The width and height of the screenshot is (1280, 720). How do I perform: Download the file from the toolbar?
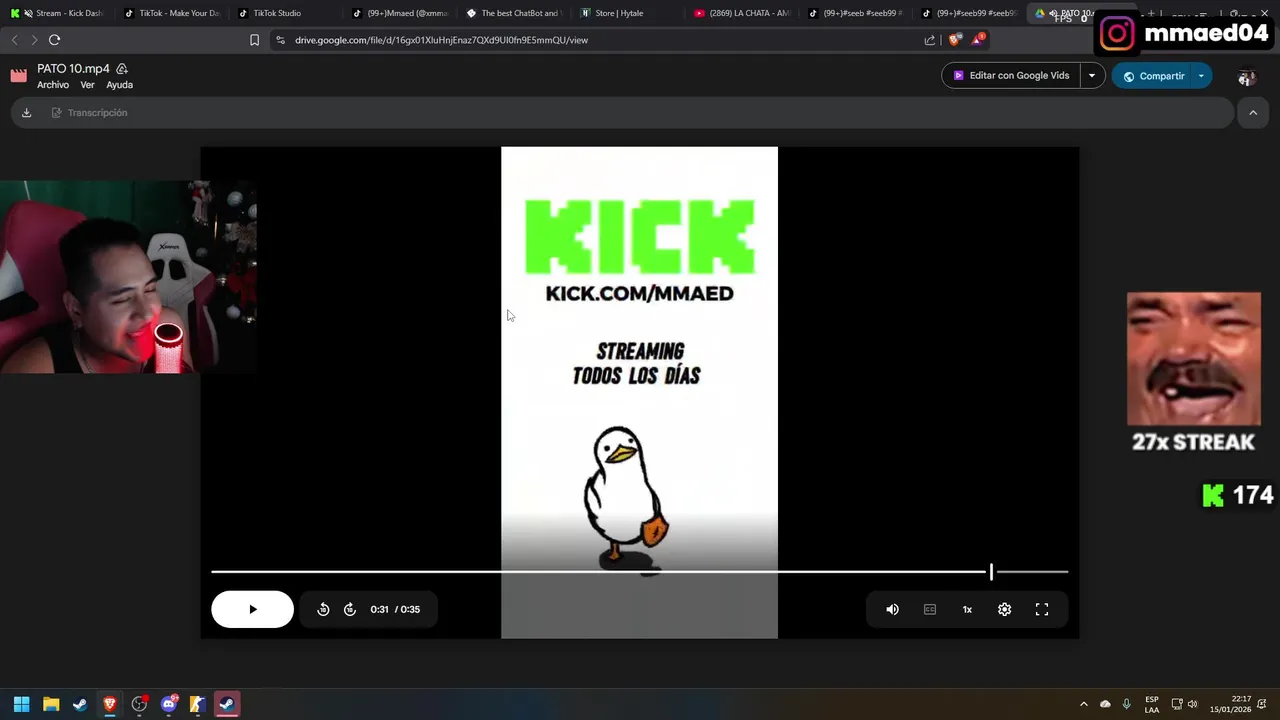(27, 113)
